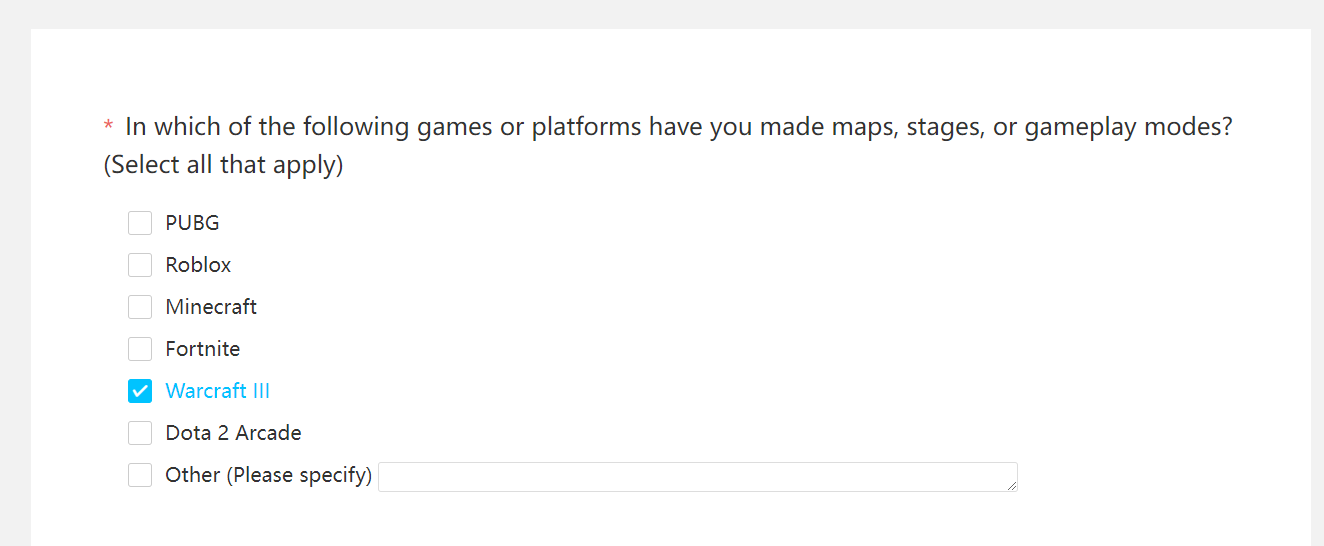Click the gray margin above the form
This screenshot has width=1324, height=546.
click(660, 13)
